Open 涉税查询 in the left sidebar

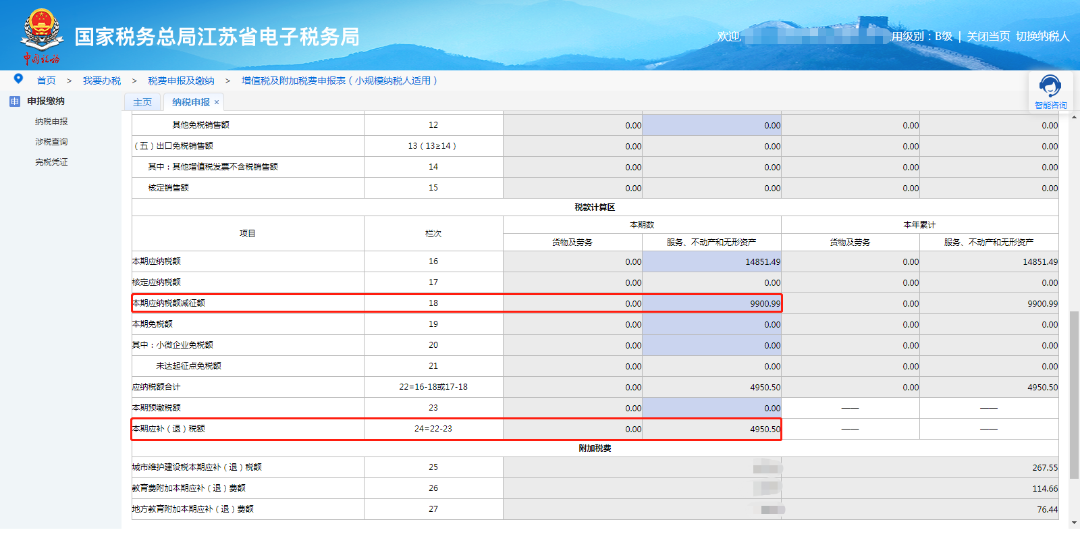pyautogui.click(x=51, y=142)
